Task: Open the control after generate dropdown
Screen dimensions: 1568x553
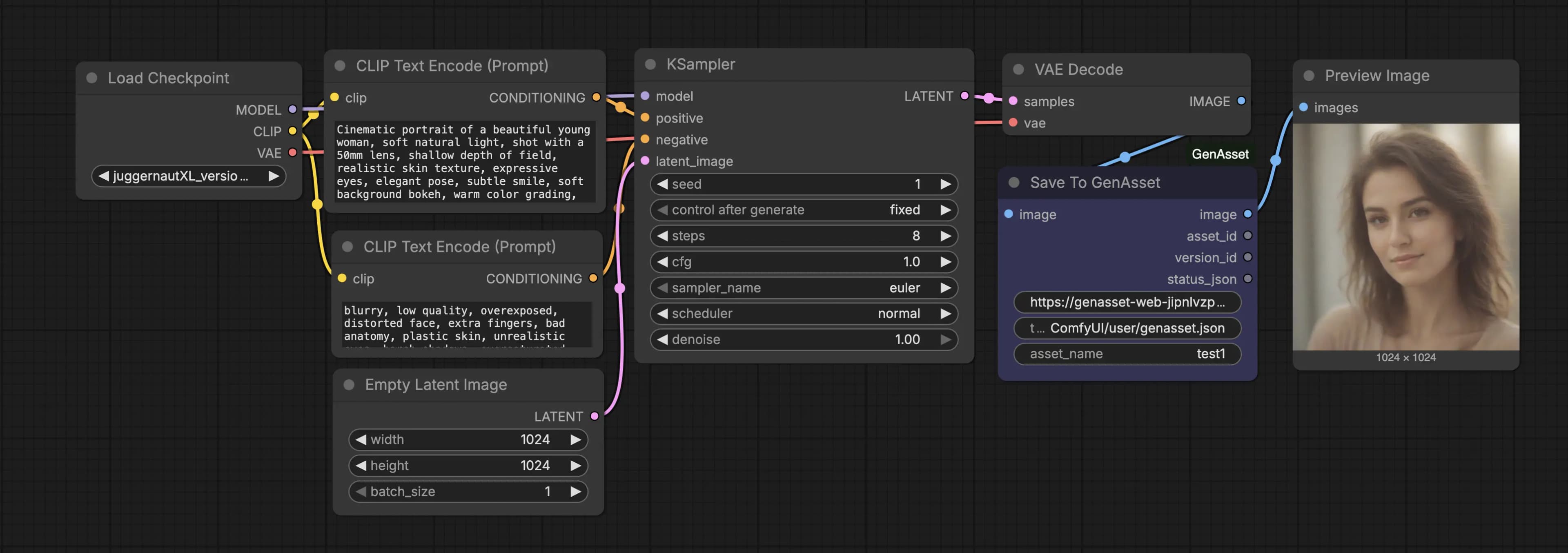Action: coord(804,210)
